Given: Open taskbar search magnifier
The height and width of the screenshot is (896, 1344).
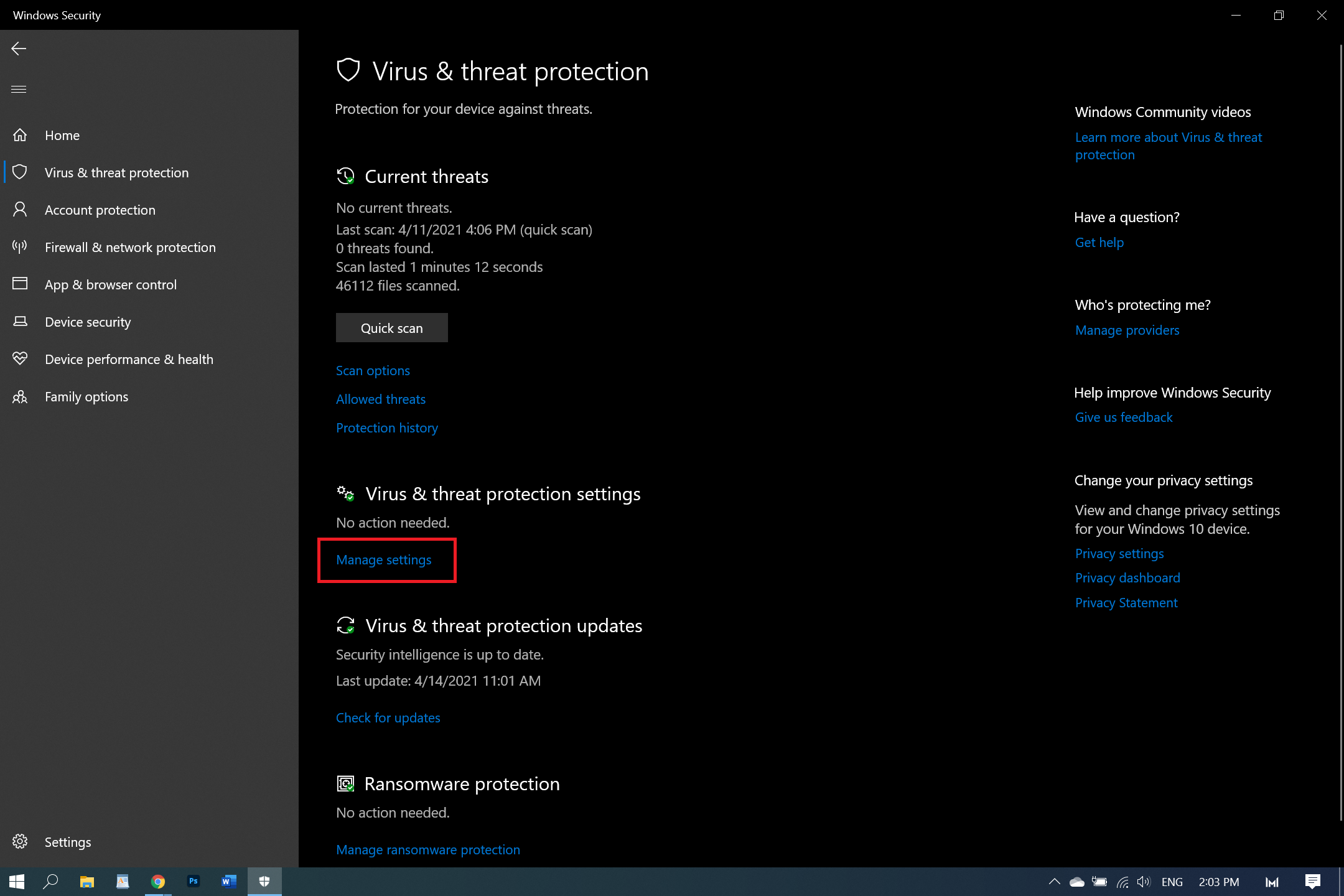Looking at the screenshot, I should click(51, 882).
